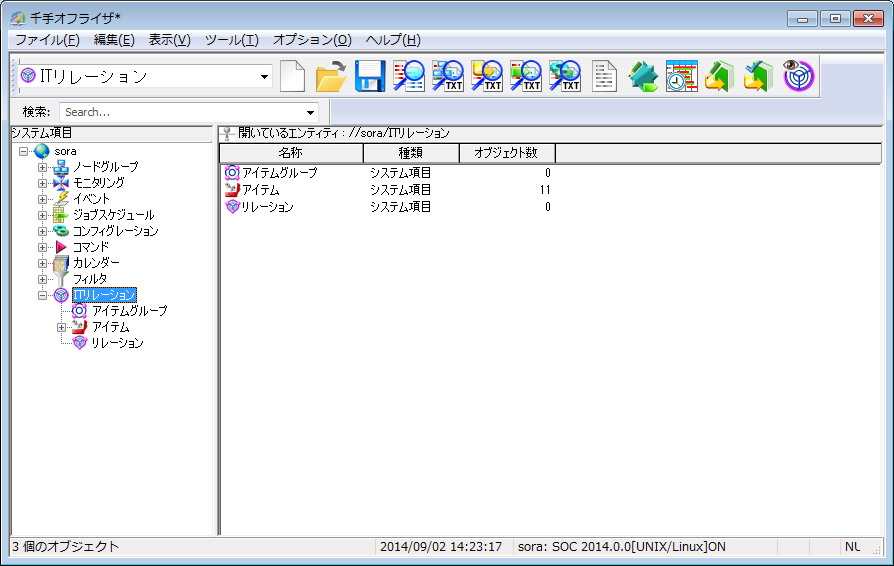Viewport: 894px width, 566px height.
Task: Click the IT relation eye viewer icon
Action: tap(799, 76)
